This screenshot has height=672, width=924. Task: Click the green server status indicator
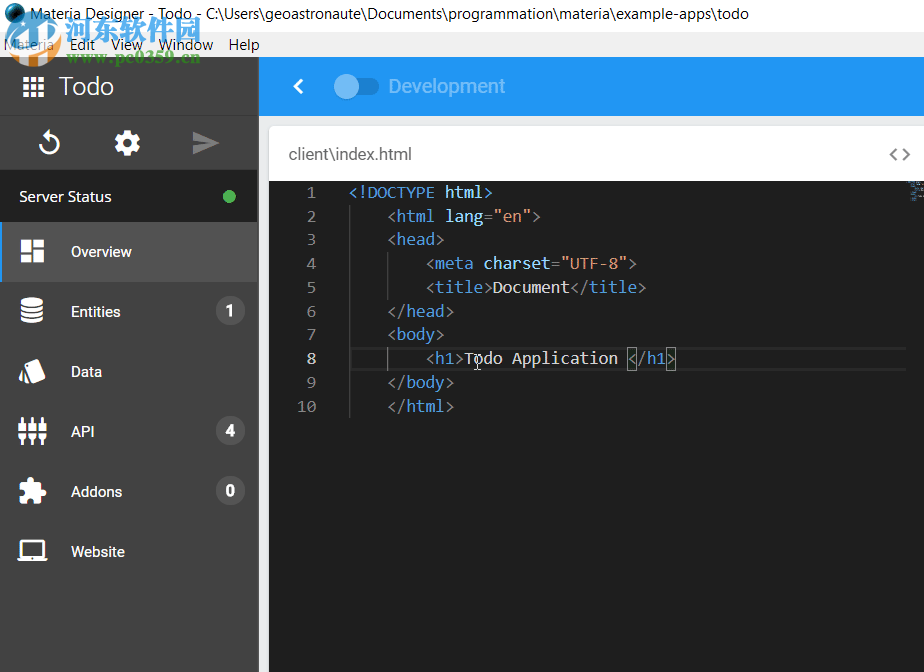point(229,197)
